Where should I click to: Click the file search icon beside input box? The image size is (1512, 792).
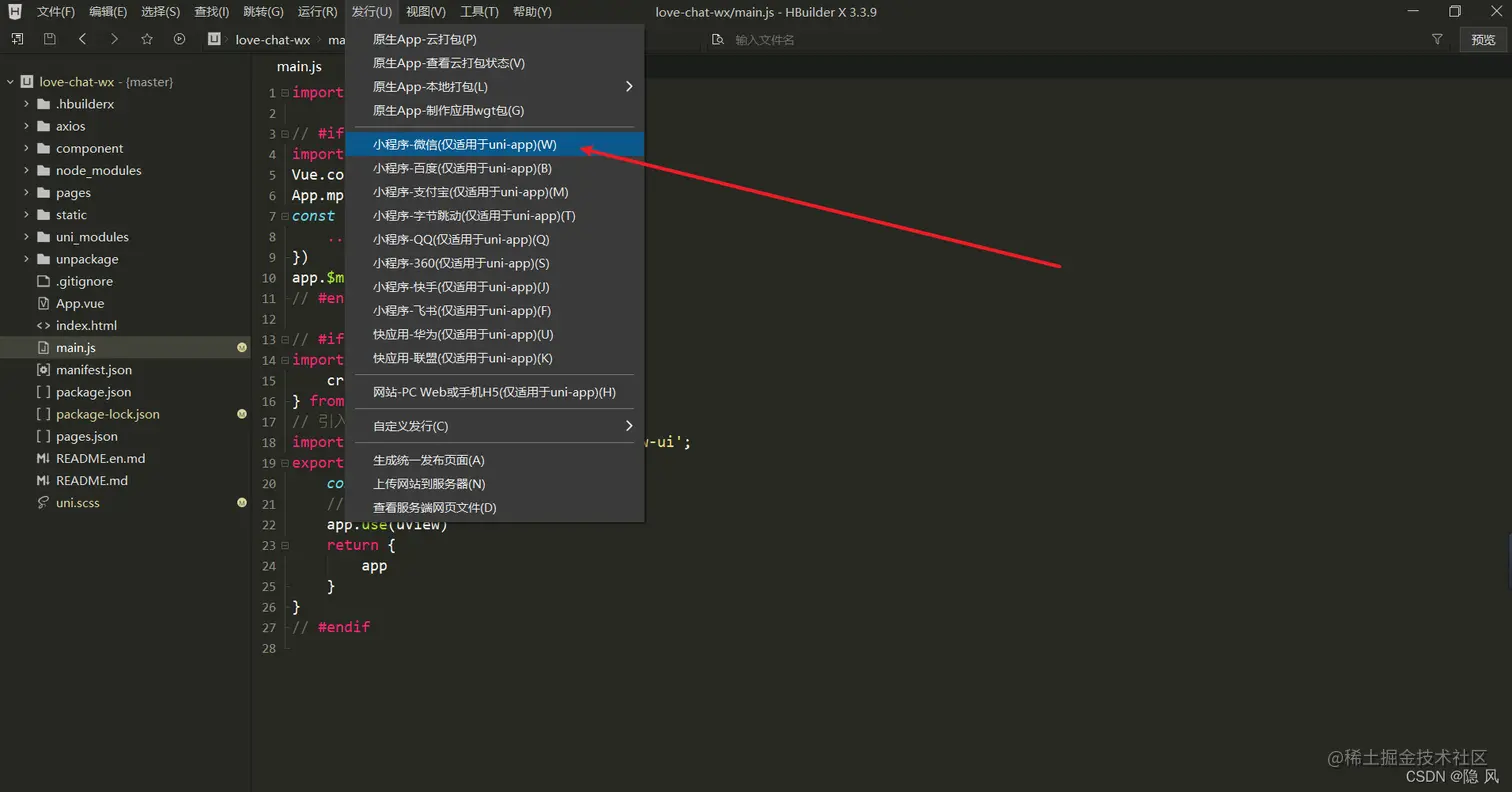click(x=717, y=40)
